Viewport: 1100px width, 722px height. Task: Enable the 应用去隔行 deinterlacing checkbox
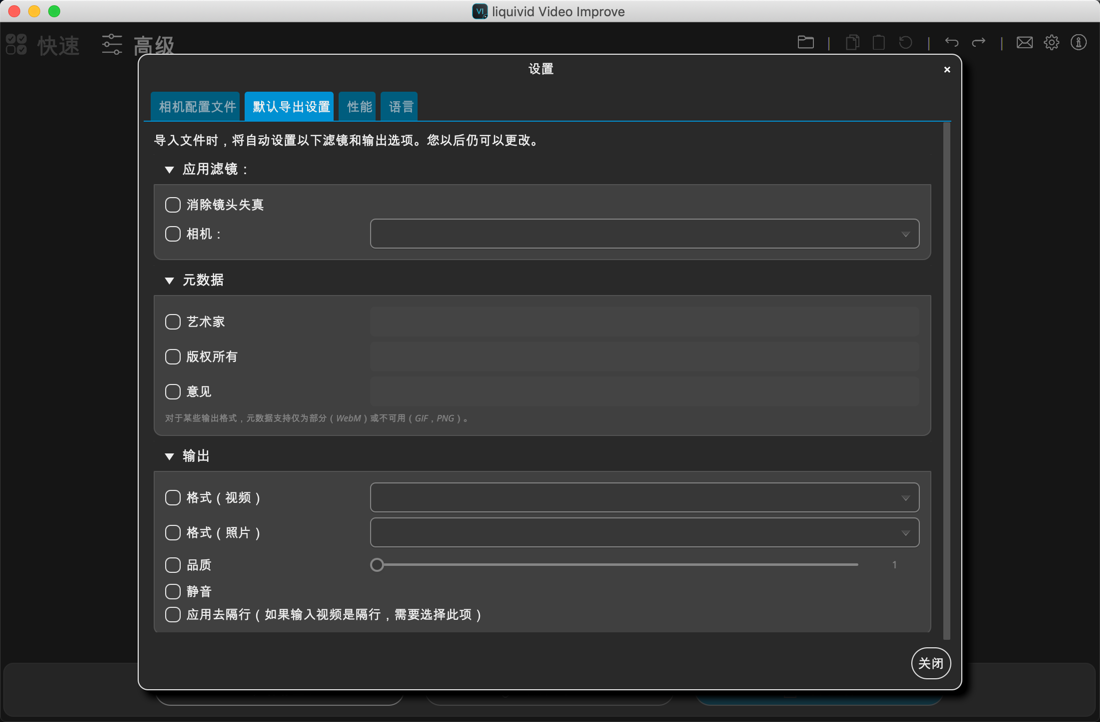pyautogui.click(x=172, y=615)
